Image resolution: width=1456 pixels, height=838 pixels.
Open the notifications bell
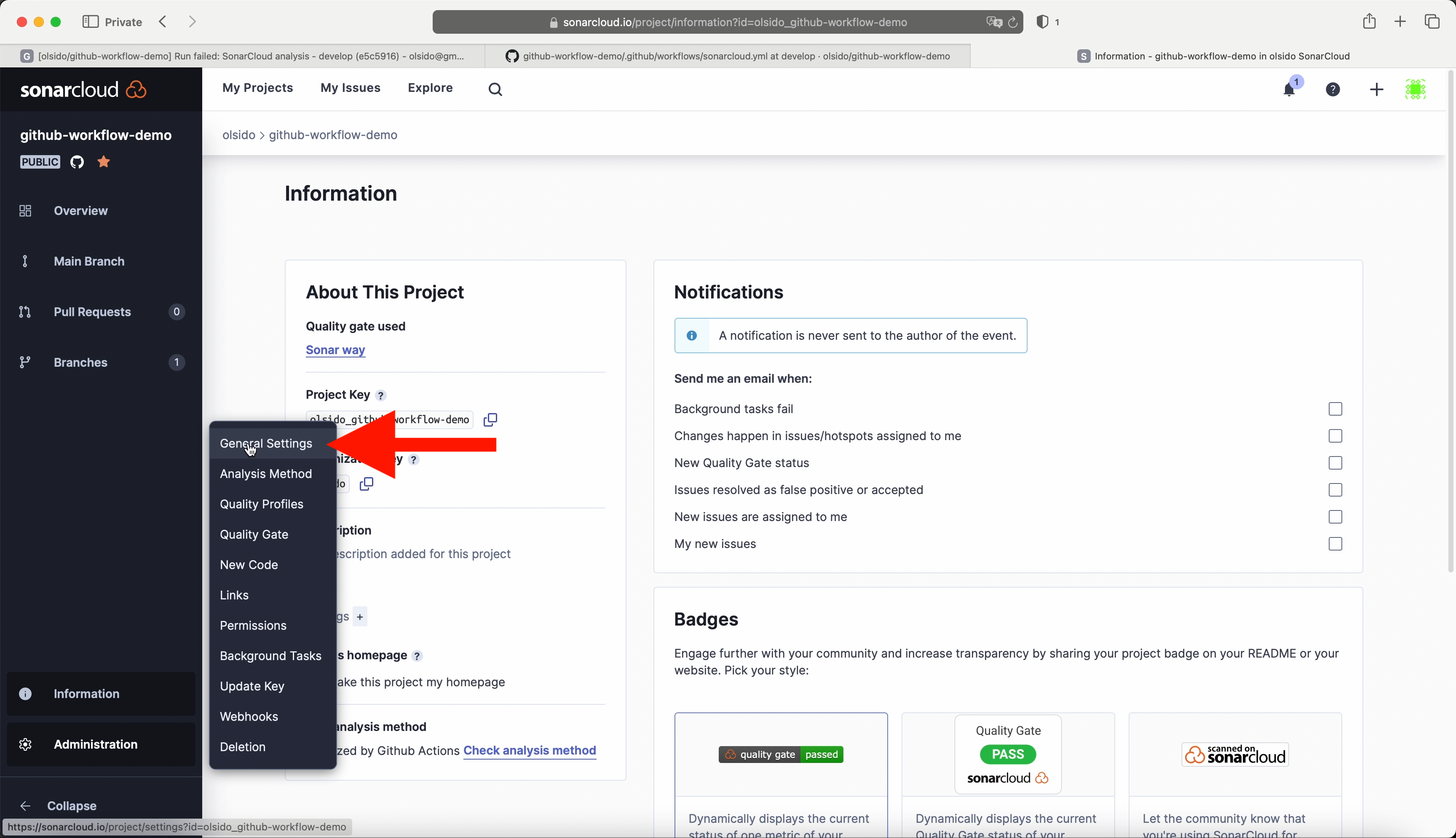(x=1289, y=90)
